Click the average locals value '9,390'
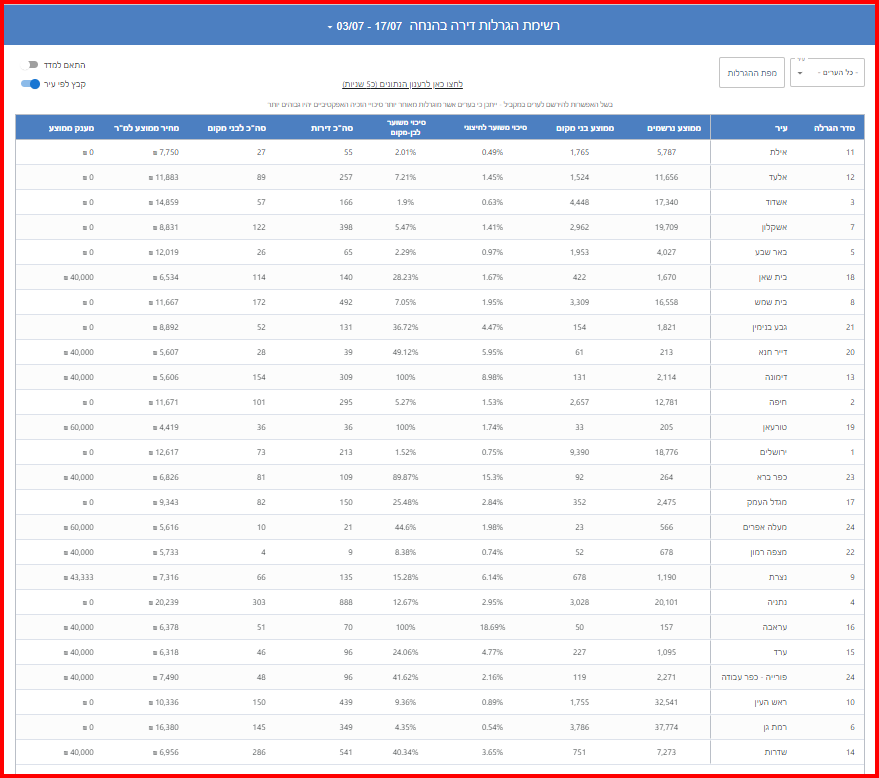This screenshot has width=879, height=778. (579, 452)
